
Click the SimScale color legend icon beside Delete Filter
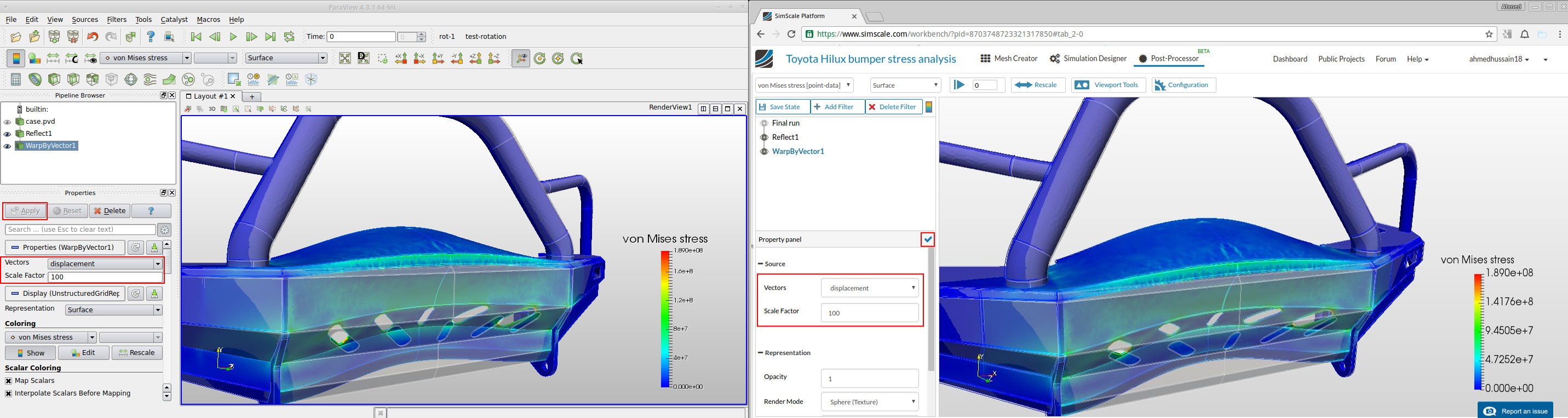(929, 107)
